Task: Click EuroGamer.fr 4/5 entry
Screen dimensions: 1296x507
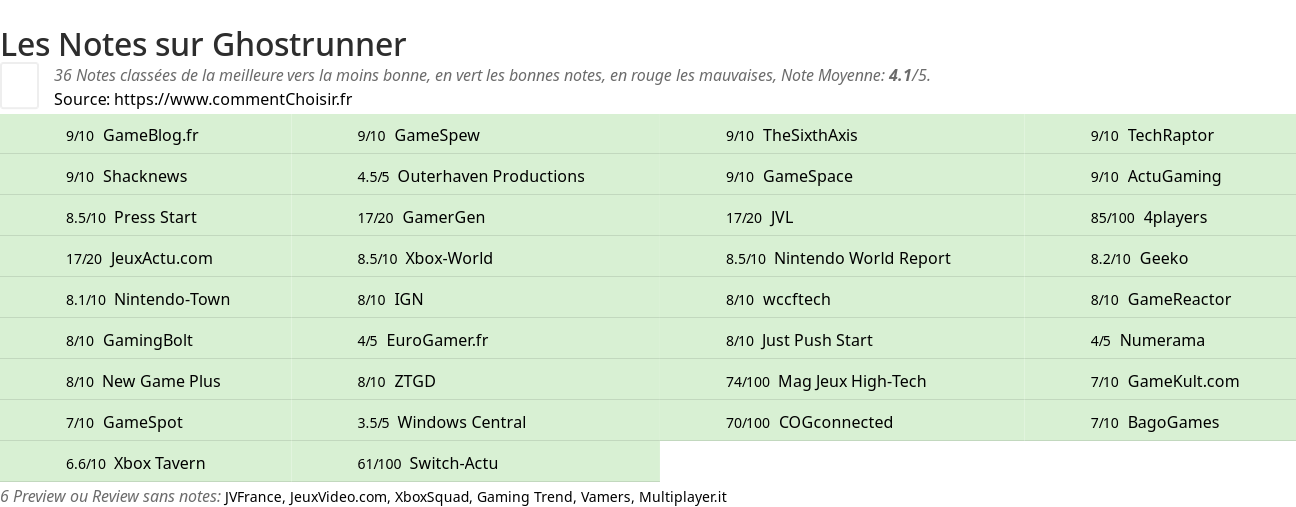Action: (422, 340)
